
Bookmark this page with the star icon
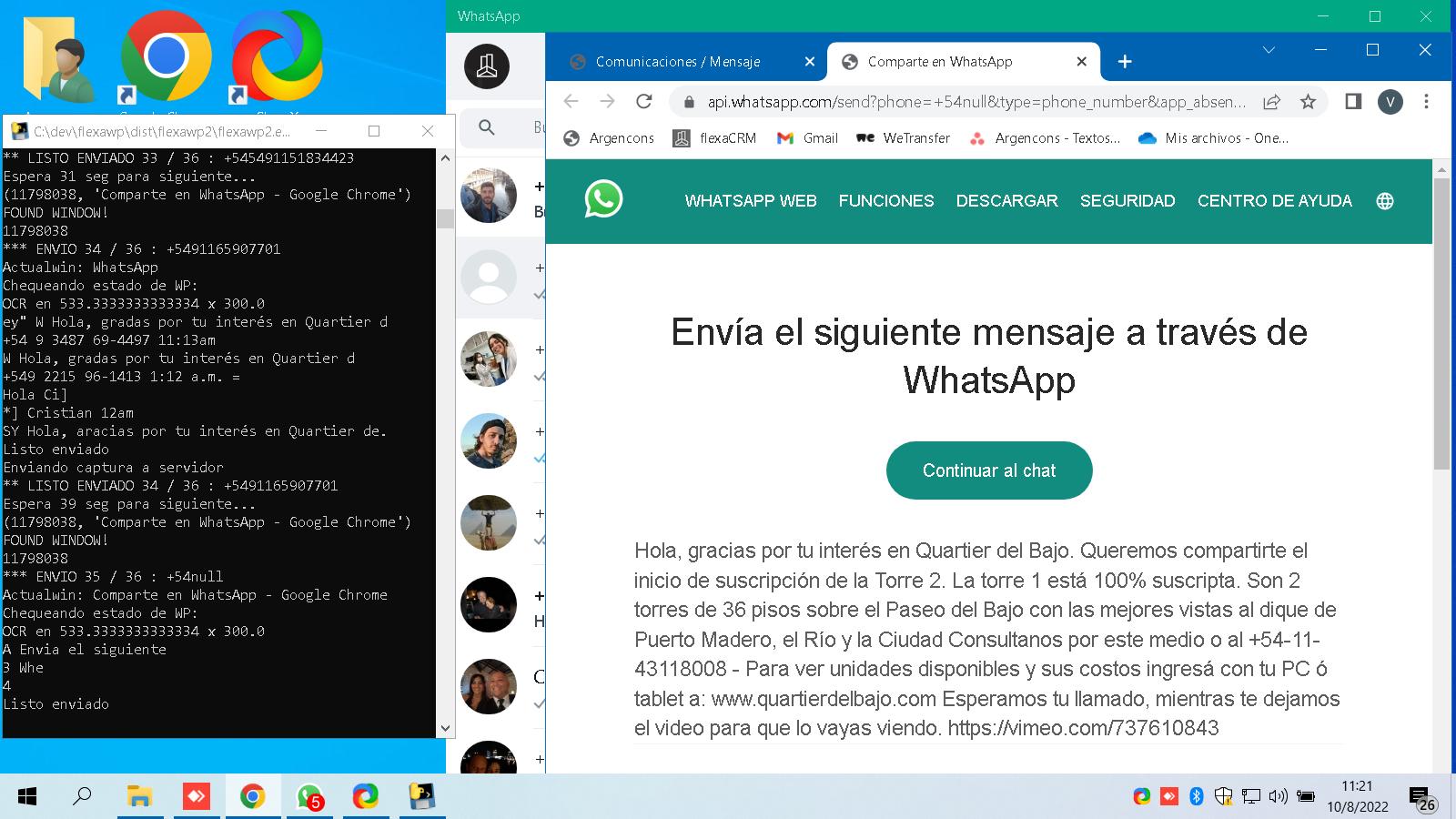[x=1308, y=102]
